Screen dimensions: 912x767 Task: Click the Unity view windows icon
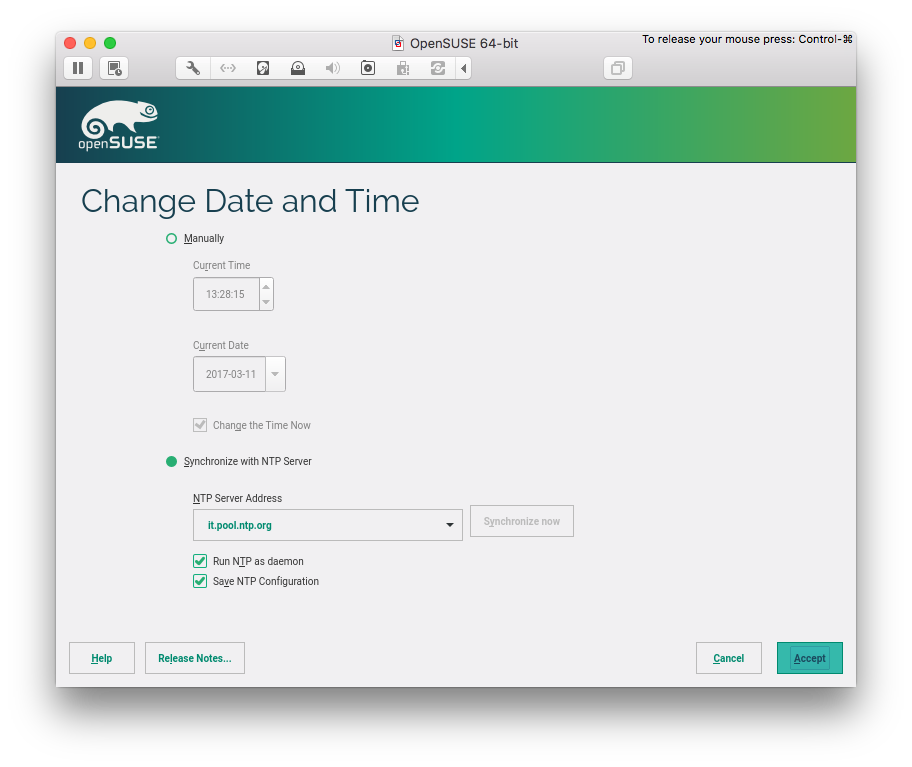618,68
